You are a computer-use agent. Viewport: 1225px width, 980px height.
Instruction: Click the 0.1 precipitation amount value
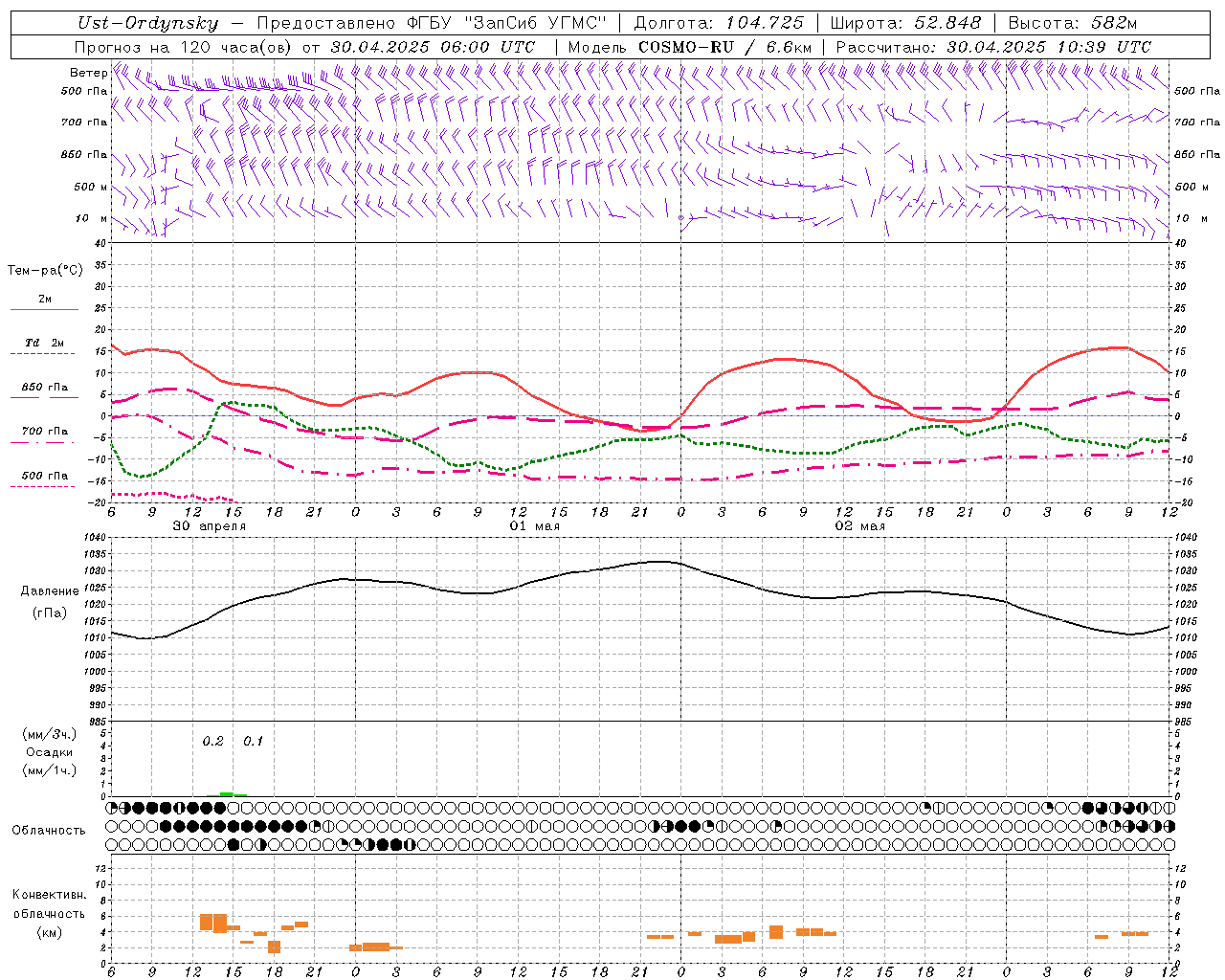[x=253, y=741]
